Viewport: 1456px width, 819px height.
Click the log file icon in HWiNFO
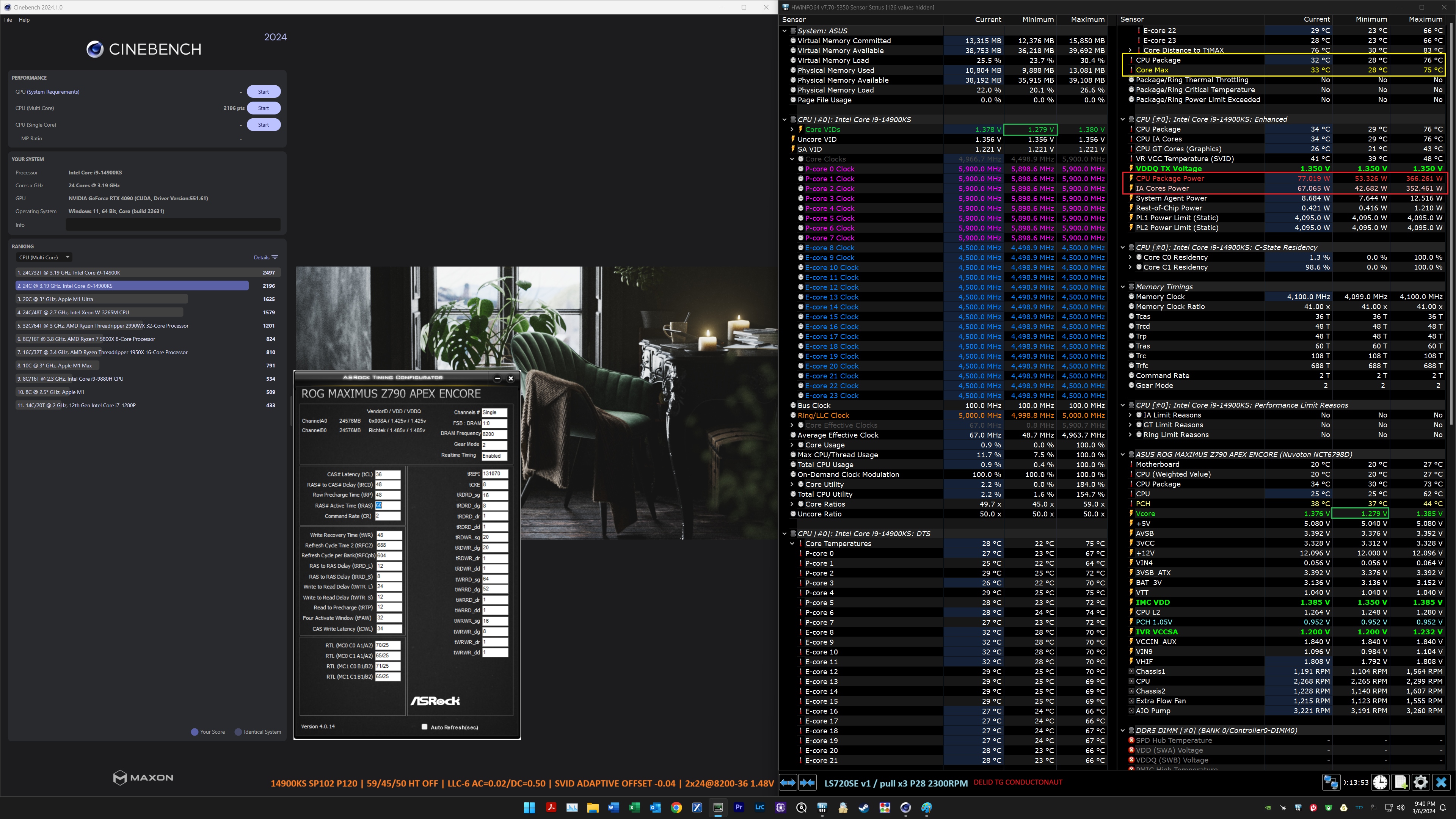(x=1400, y=782)
